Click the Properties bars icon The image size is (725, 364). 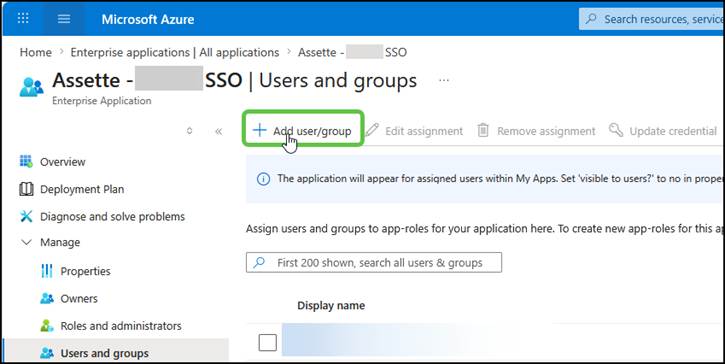[x=47, y=271]
